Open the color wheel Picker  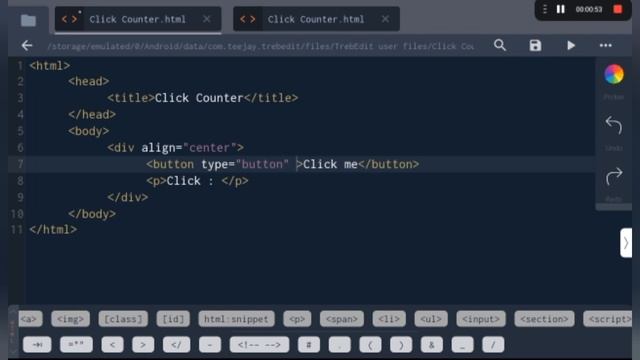coord(614,75)
